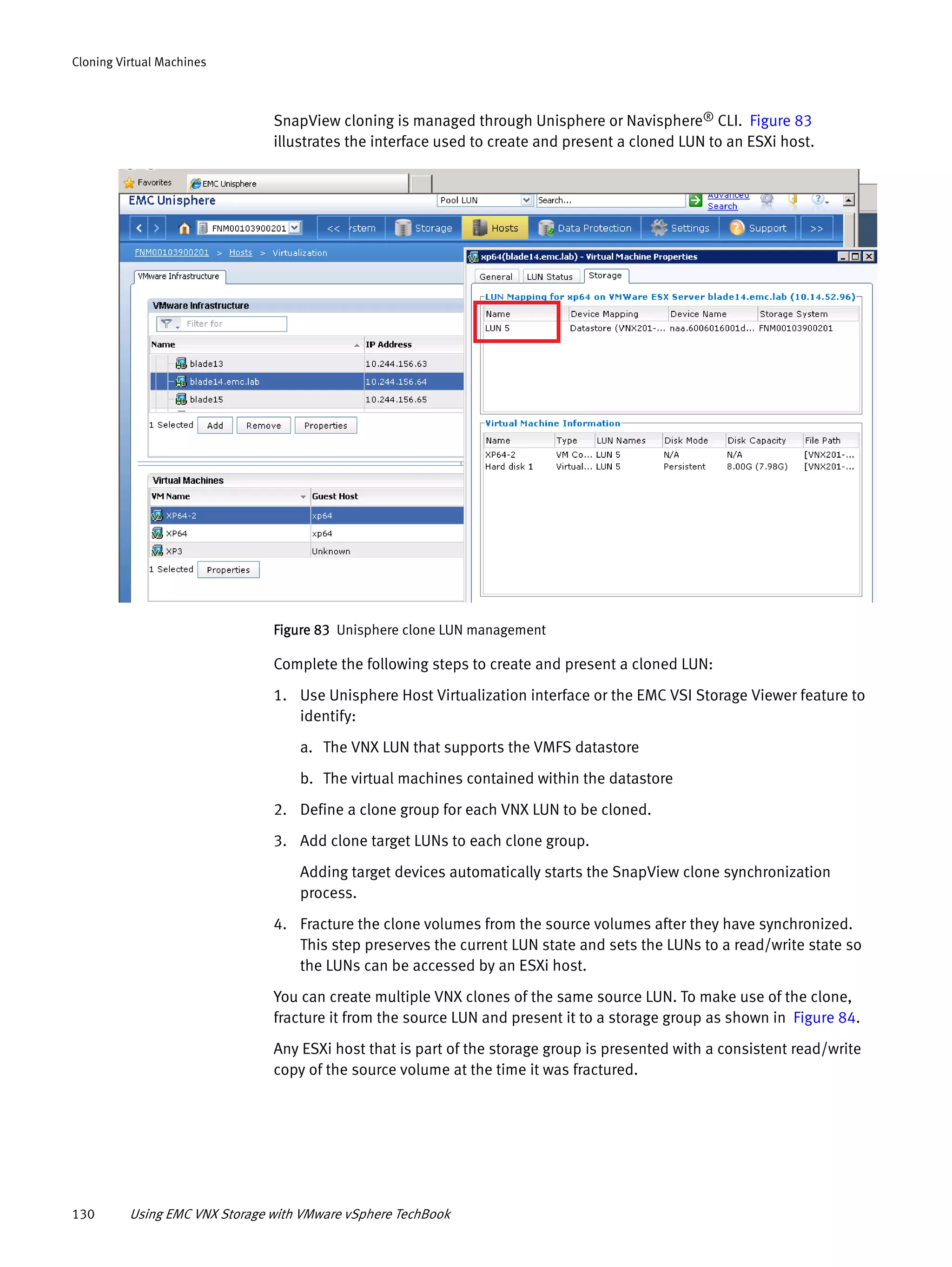Click the Disk Capacity column header
This screenshot has width=952, height=1267.
click(764, 441)
